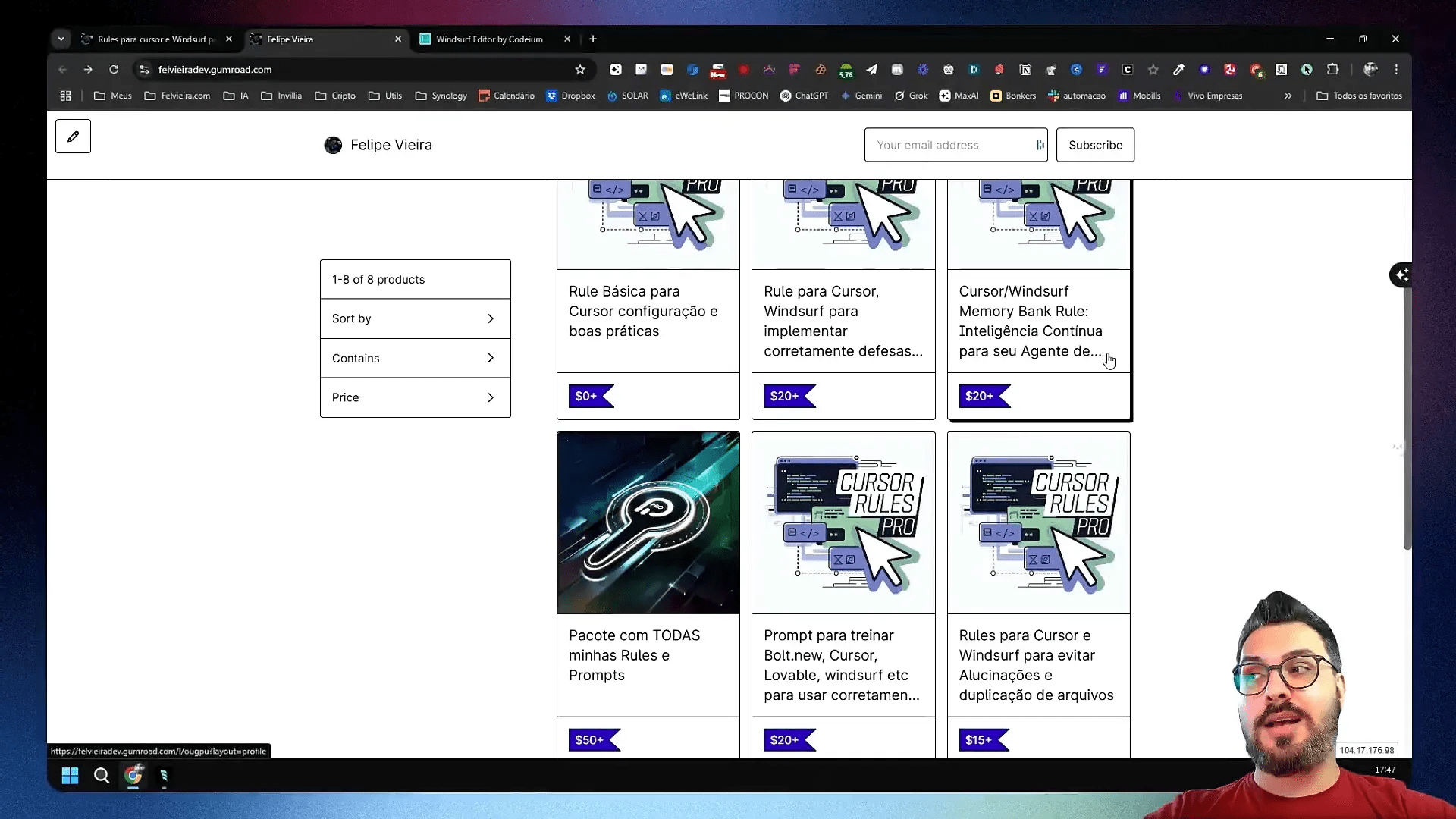Open the site information icon in address bar

pyautogui.click(x=144, y=69)
